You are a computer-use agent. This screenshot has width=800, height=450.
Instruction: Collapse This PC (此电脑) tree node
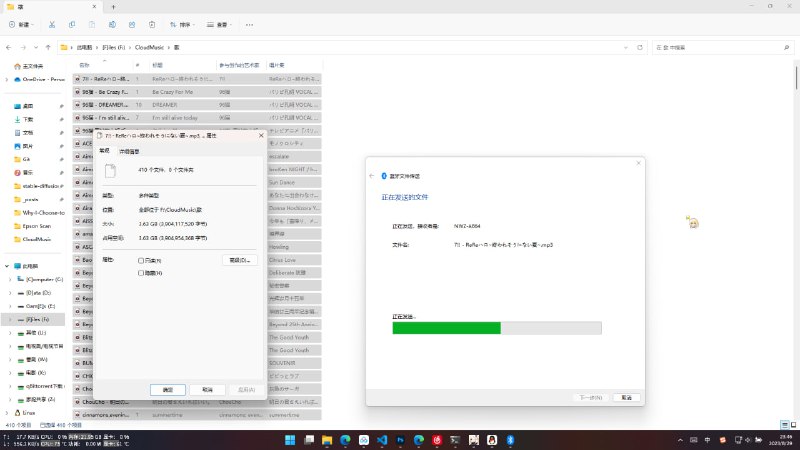7,266
